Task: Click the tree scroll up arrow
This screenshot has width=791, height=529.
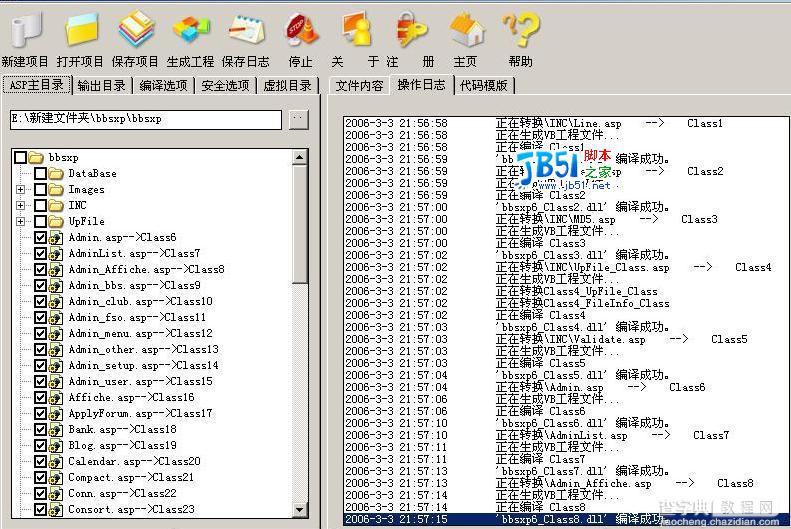Action: 300,157
